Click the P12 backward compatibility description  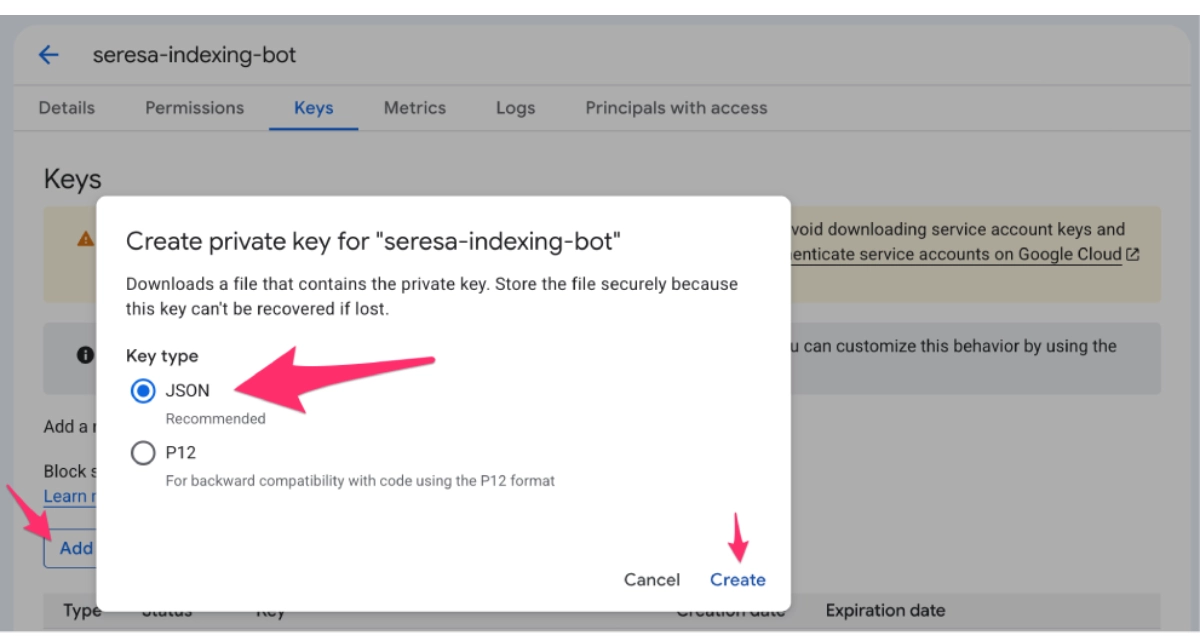360,481
